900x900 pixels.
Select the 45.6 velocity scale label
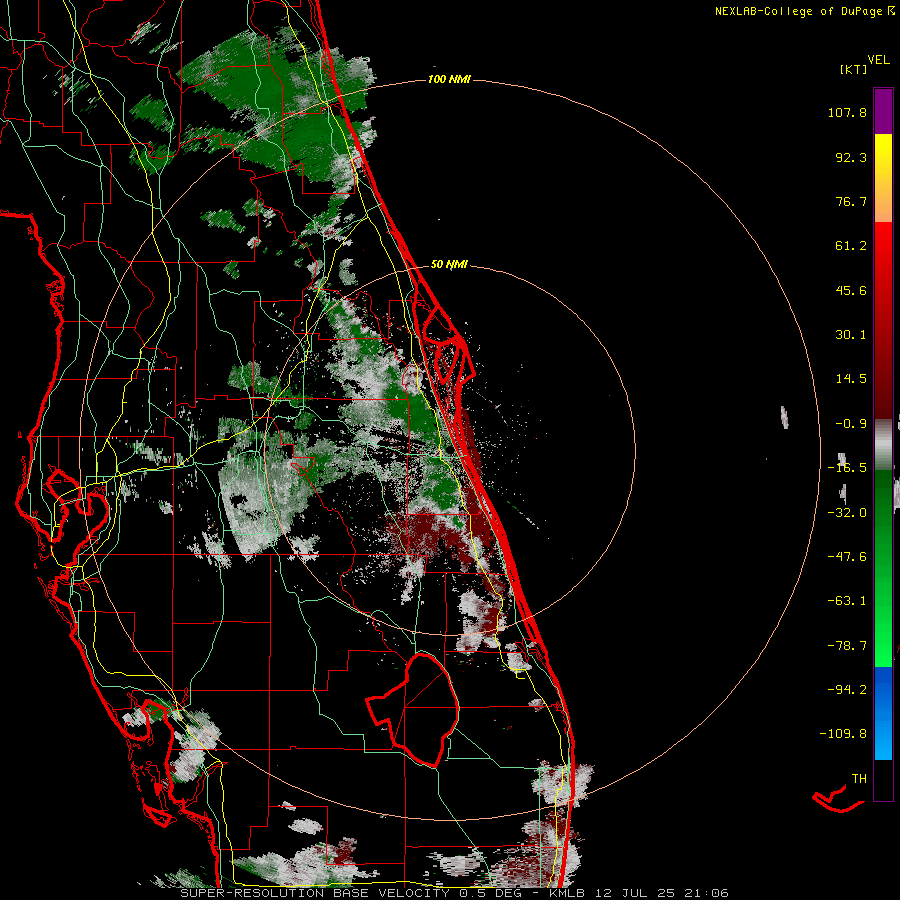click(x=851, y=290)
